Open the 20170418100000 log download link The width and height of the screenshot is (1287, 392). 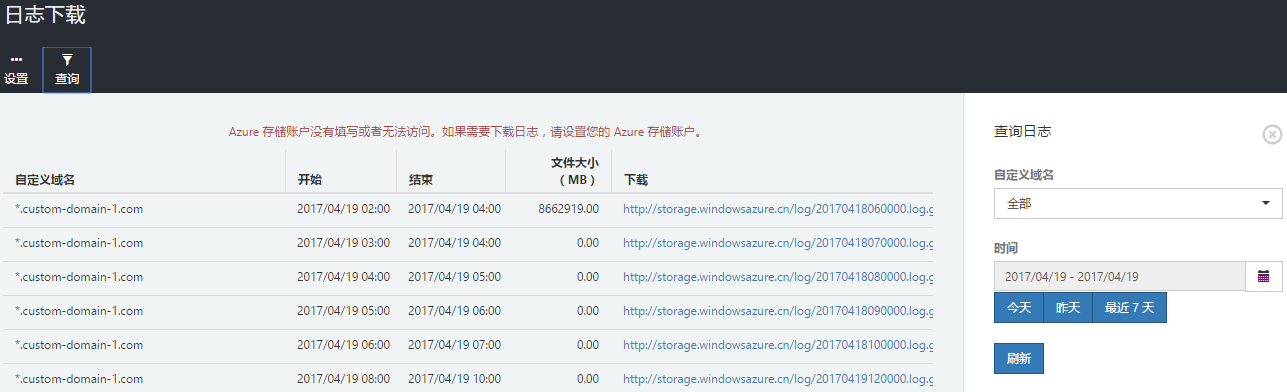[778, 345]
